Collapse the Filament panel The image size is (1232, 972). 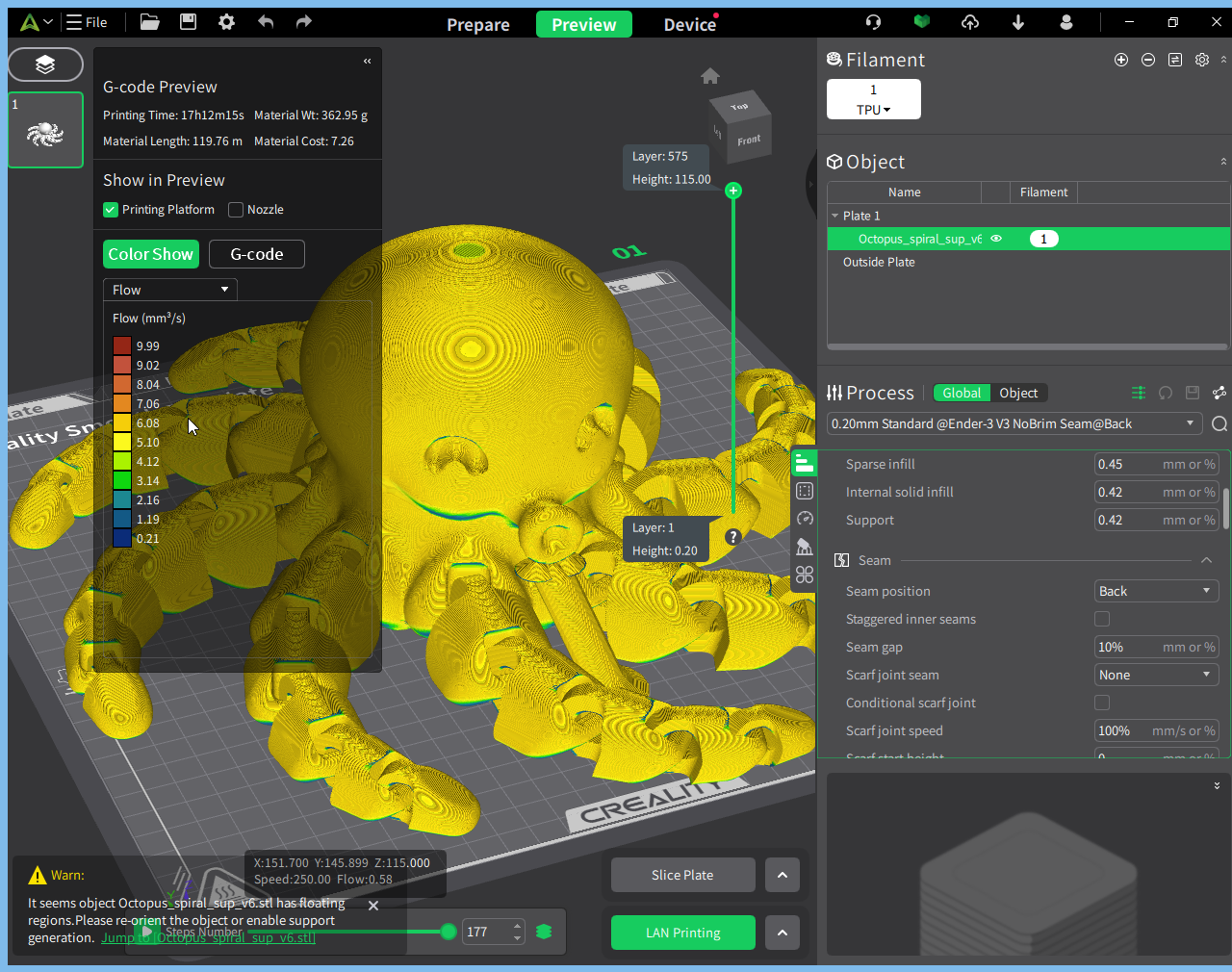[1223, 60]
